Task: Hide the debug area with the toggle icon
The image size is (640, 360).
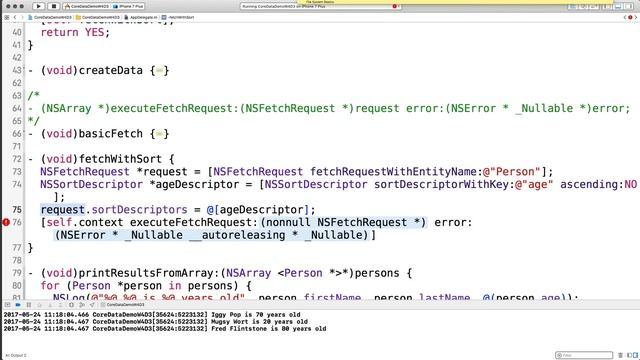Action: coord(7,305)
